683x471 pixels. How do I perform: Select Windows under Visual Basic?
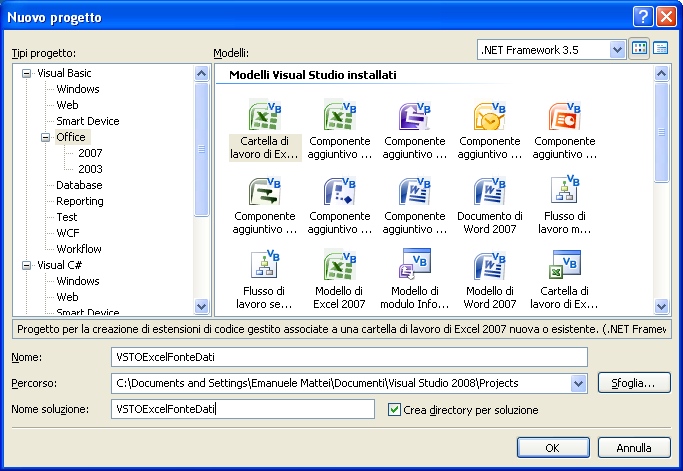click(78, 89)
